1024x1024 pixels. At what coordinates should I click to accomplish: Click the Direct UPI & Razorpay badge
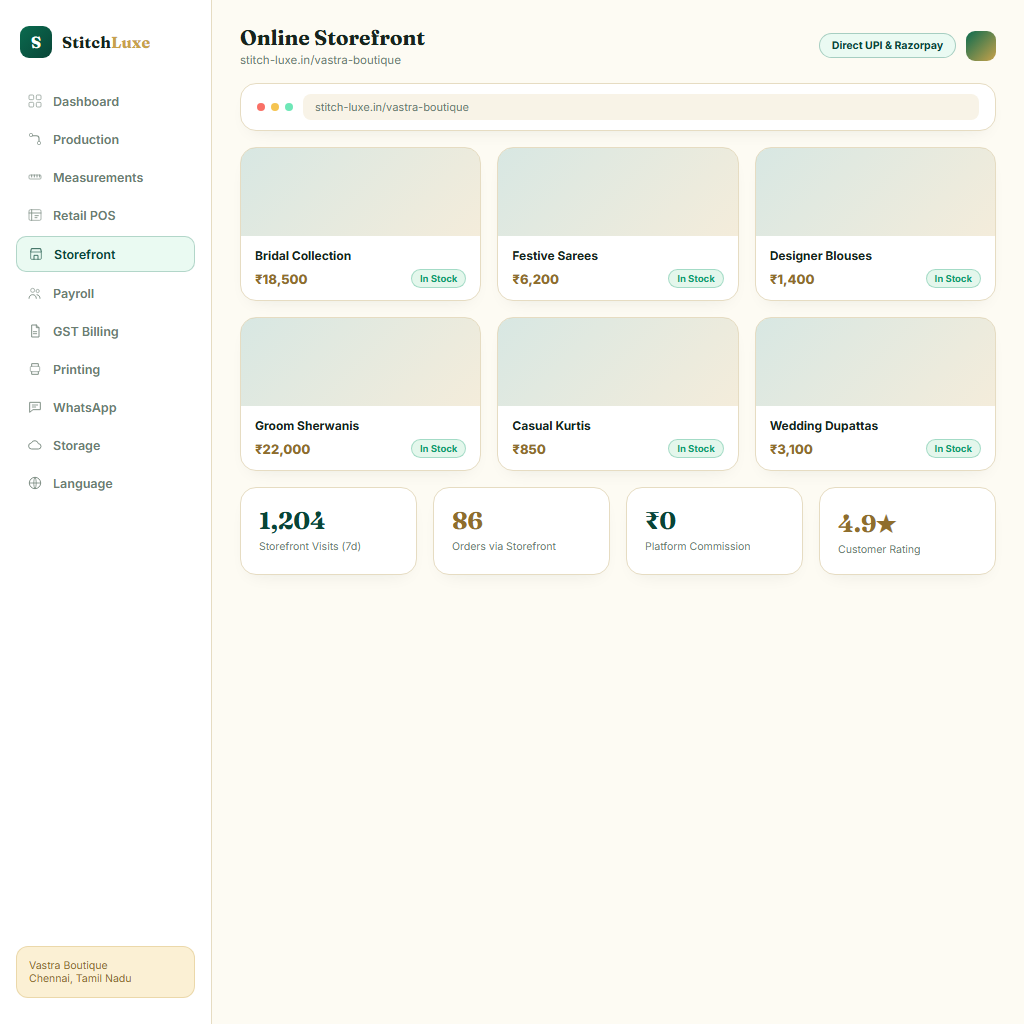[x=887, y=45]
